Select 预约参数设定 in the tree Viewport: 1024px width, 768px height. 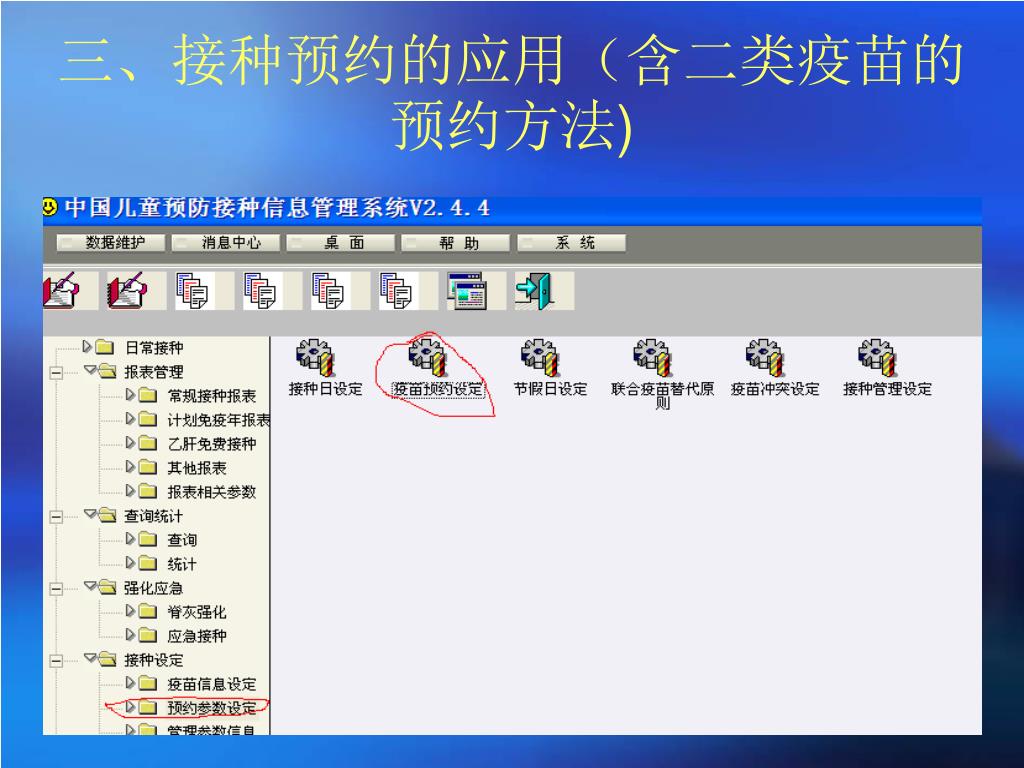click(x=212, y=708)
